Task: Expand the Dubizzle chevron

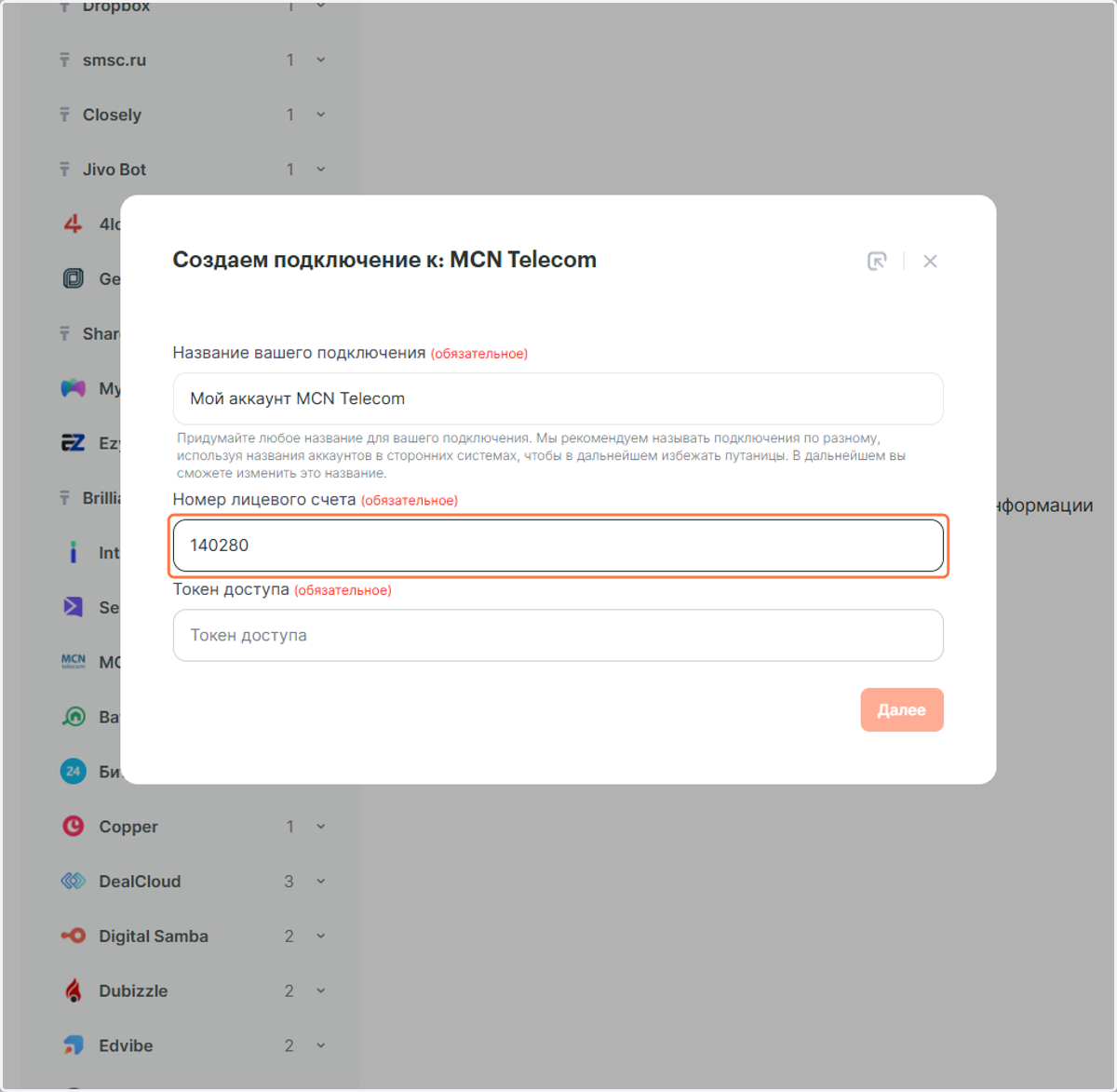Action: click(320, 991)
